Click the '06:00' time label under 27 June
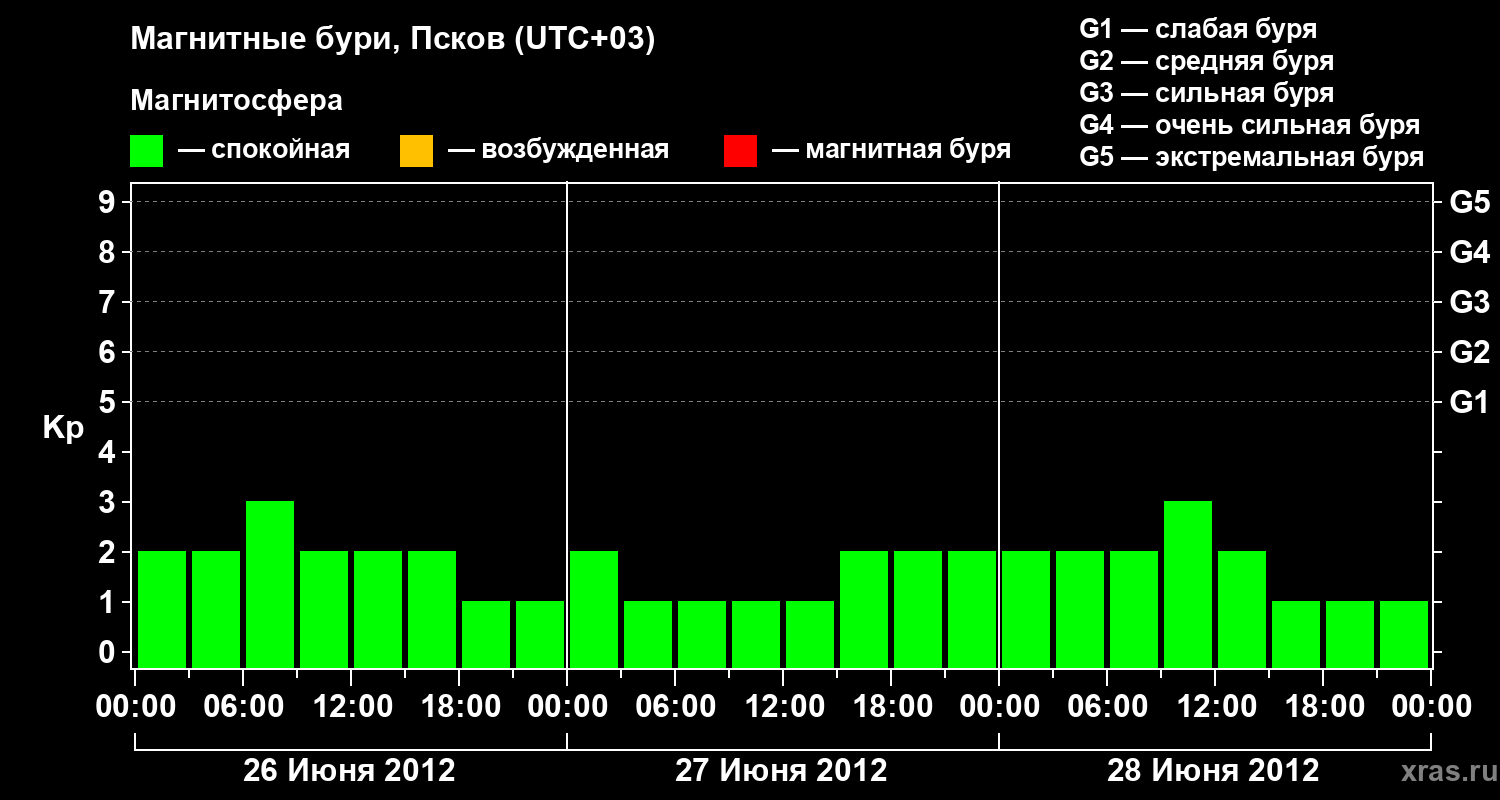The width and height of the screenshot is (1500, 800). click(x=675, y=708)
